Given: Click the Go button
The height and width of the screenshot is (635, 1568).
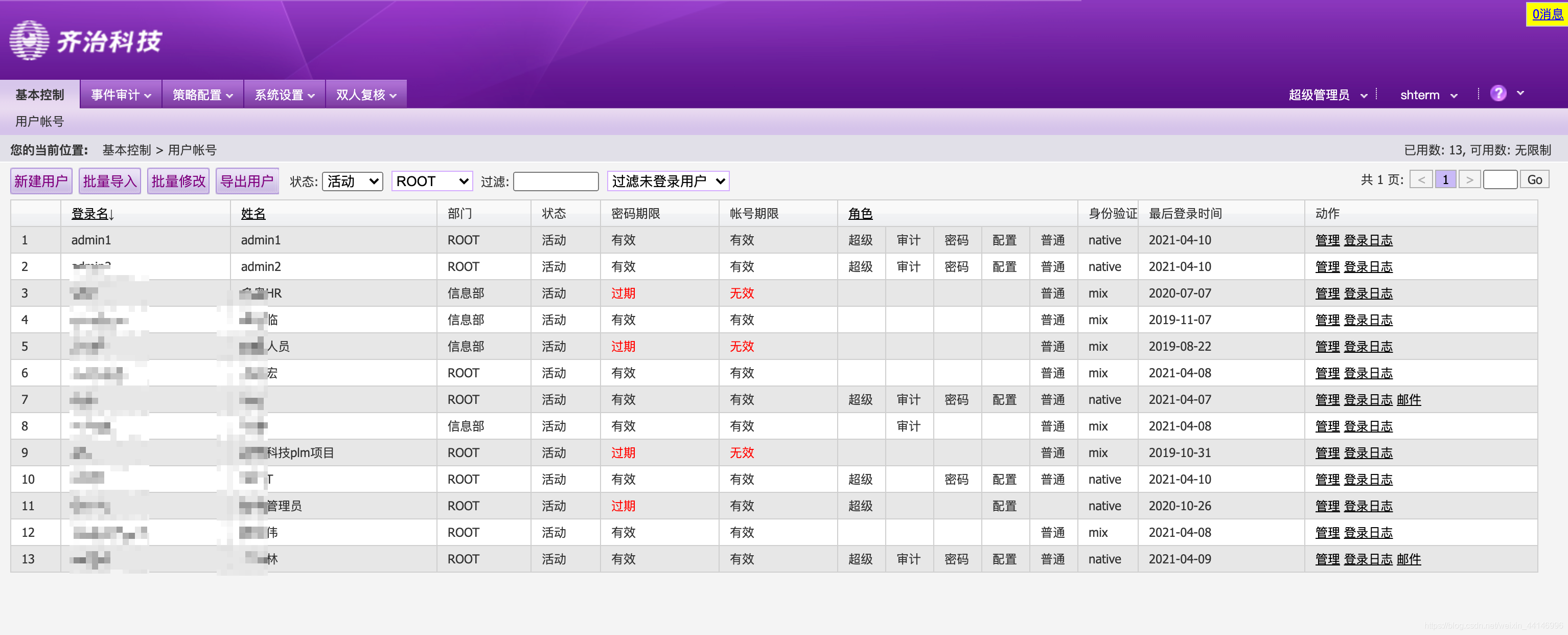Looking at the screenshot, I should 1534,179.
